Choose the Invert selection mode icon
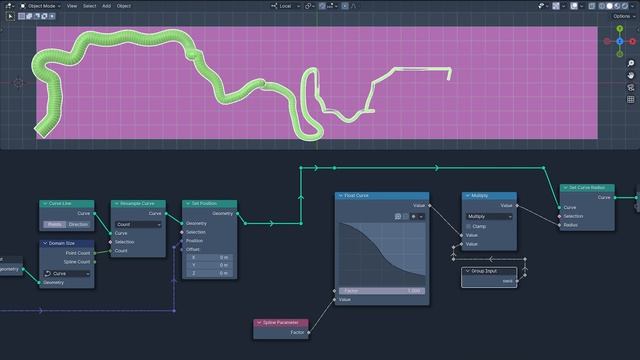This screenshot has height=360, width=640. point(44,16)
